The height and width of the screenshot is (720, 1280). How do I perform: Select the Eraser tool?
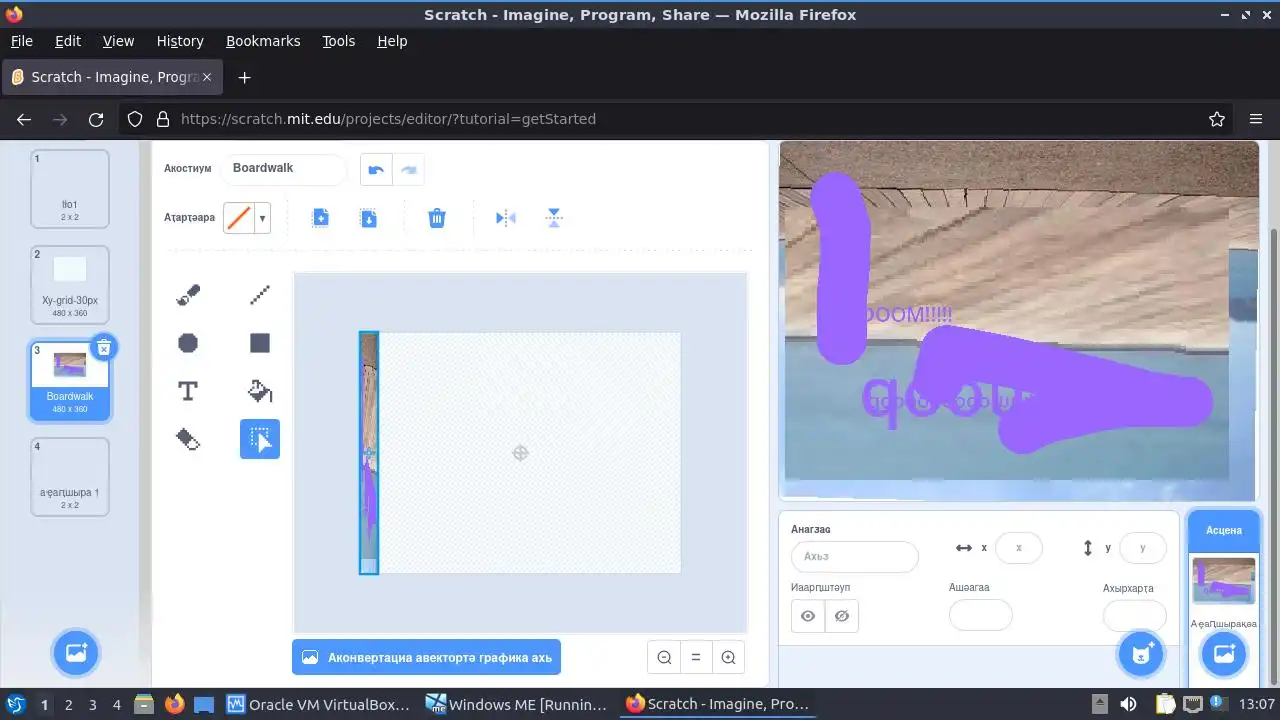coord(188,439)
